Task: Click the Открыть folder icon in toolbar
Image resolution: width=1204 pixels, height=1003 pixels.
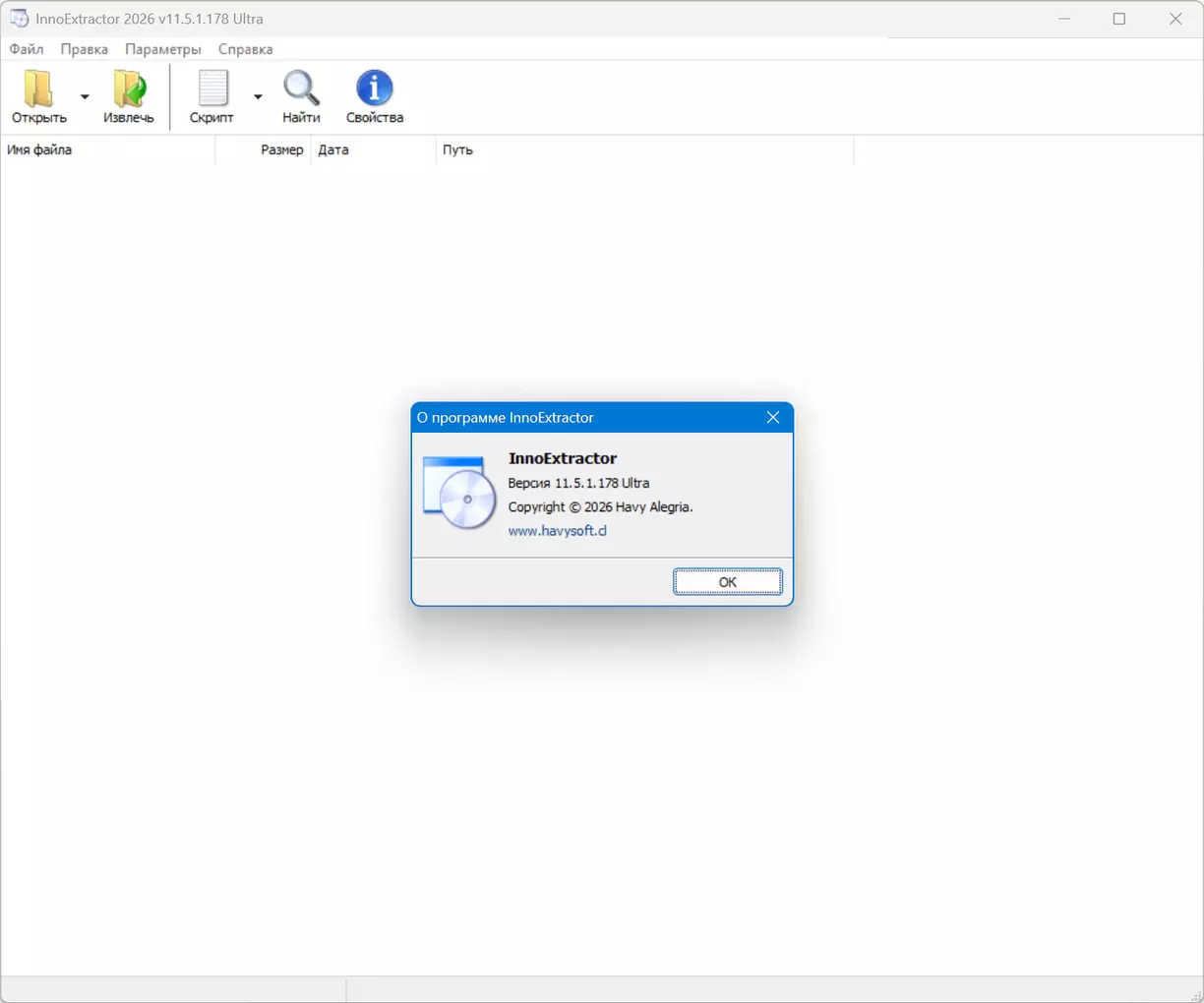Action: point(39,89)
